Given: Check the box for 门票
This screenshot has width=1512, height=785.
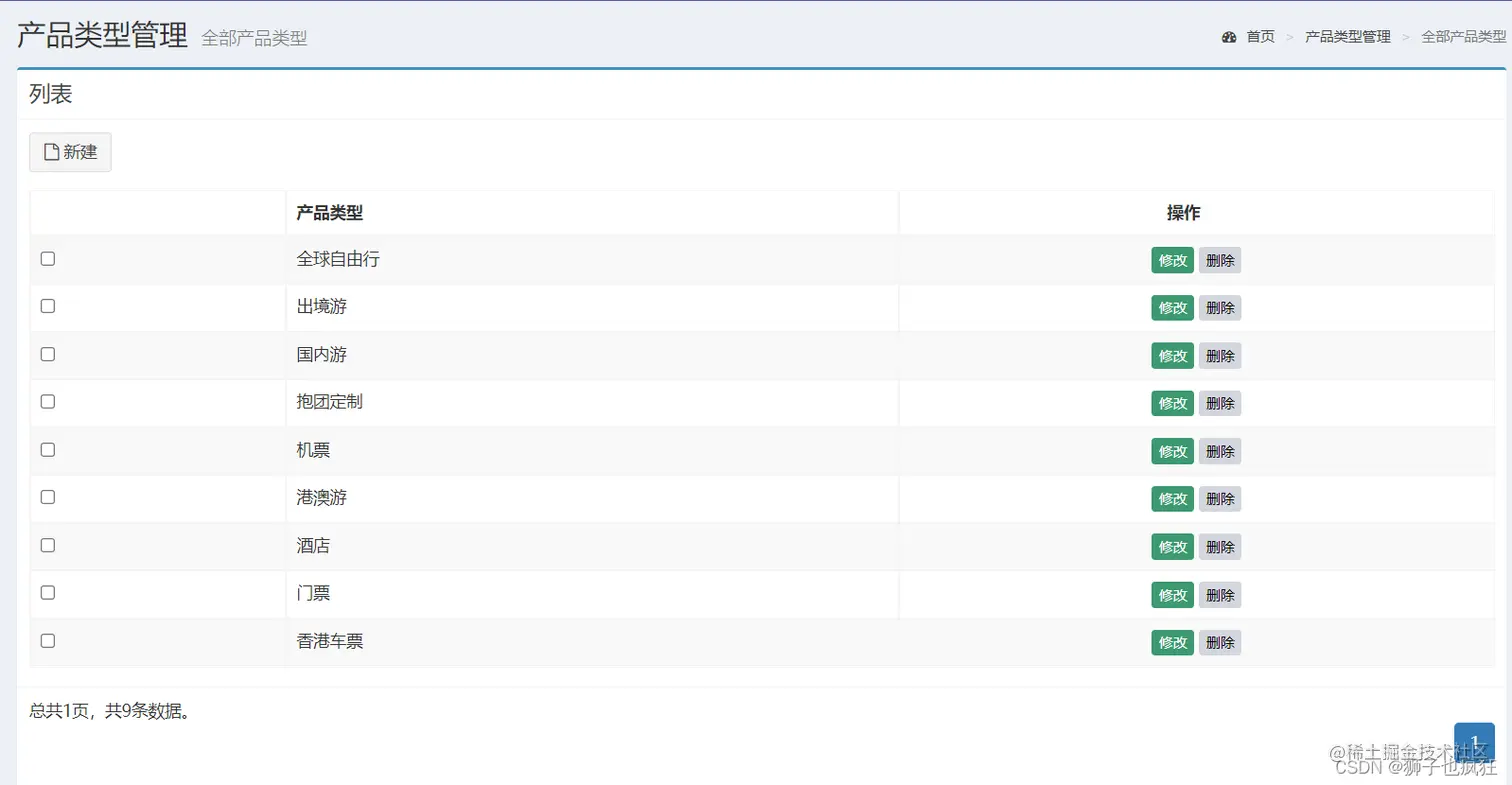Looking at the screenshot, I should click(x=48, y=593).
